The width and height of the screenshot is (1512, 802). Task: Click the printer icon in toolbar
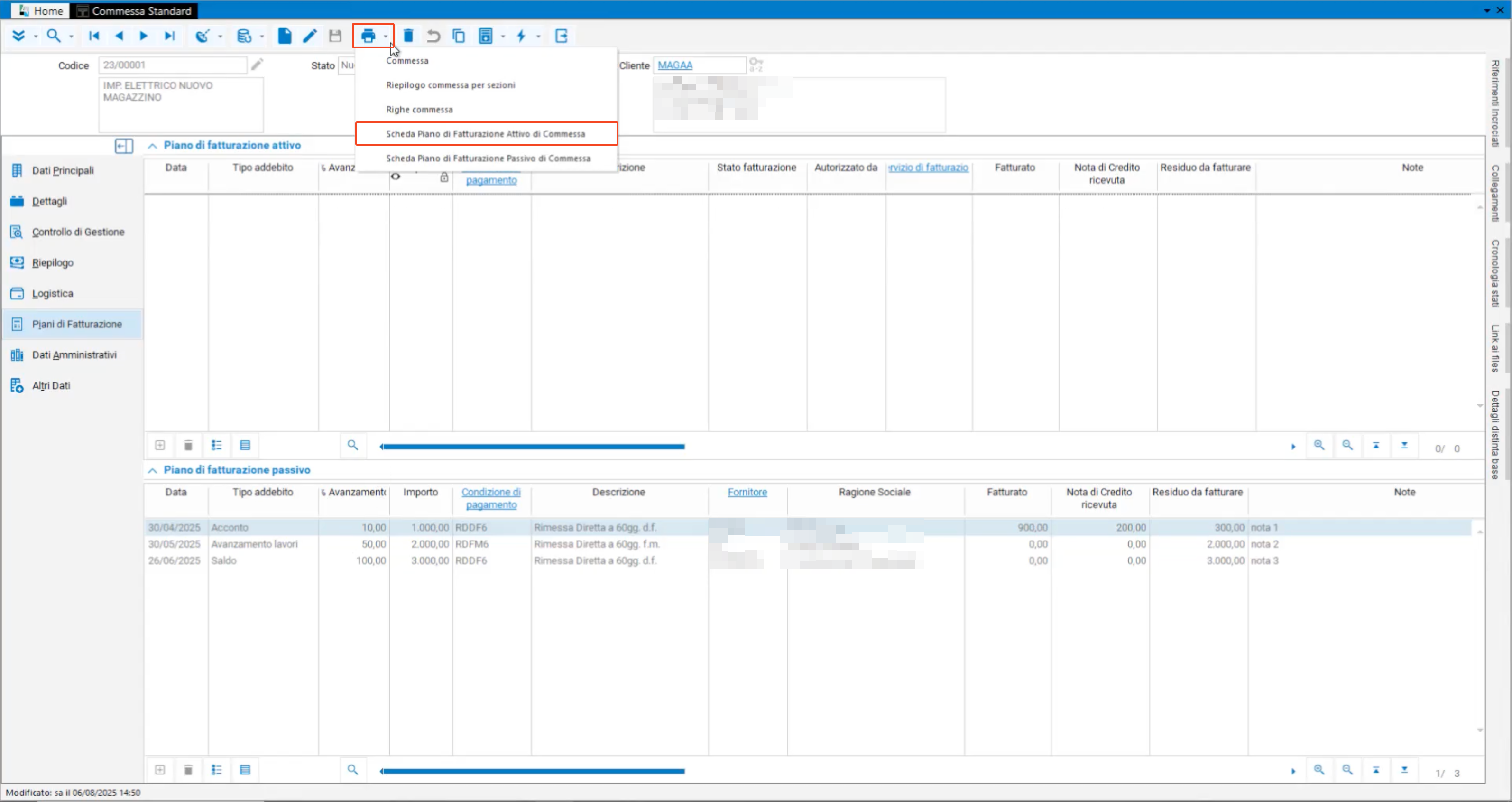[368, 36]
